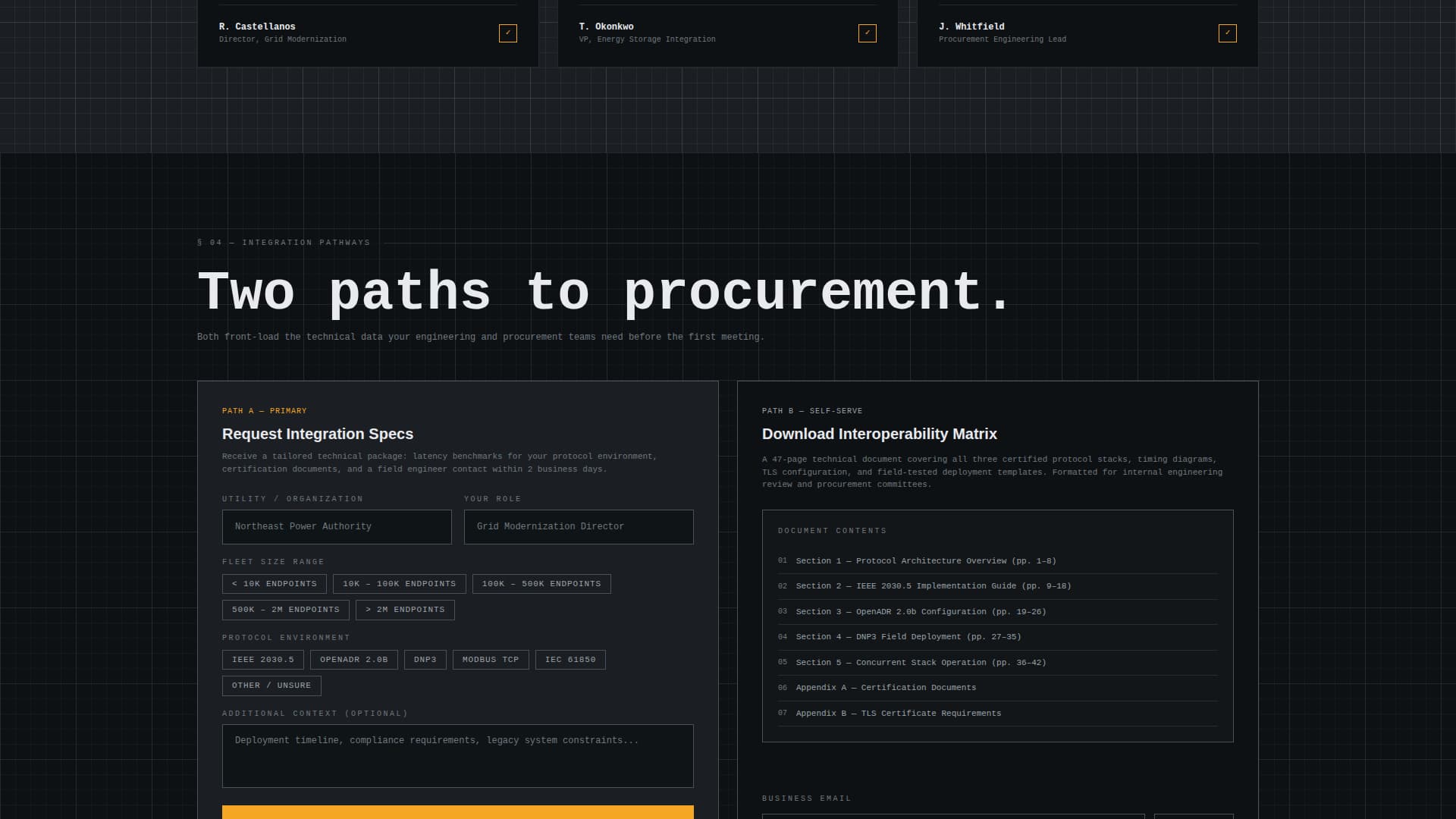The height and width of the screenshot is (819, 1456).
Task: Toggle the "DNP3" protocol selection
Action: [x=425, y=660]
